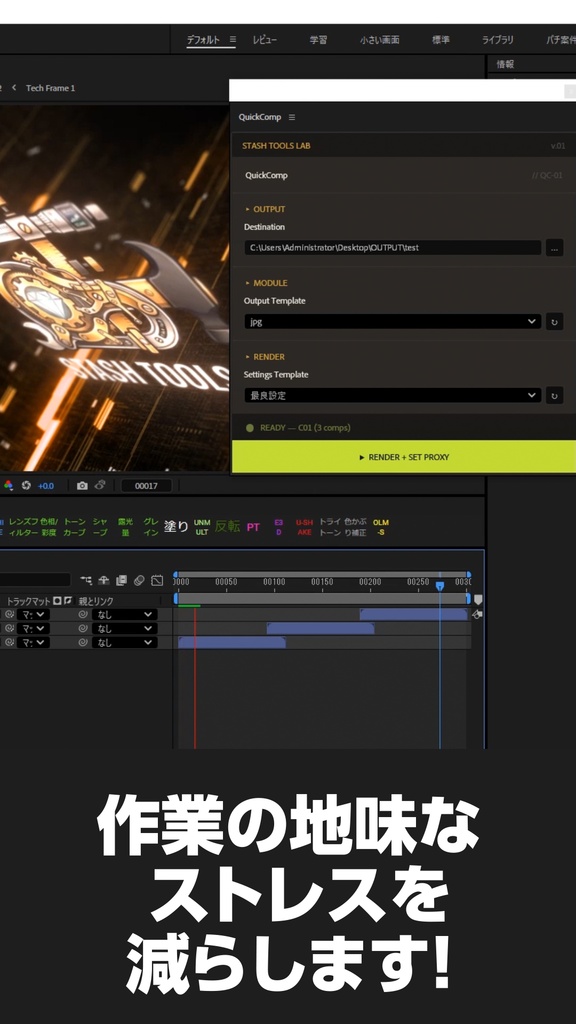Select the デフォルト workspace tab
Viewport: 576px width, 1024px height.
pyautogui.click(x=203, y=40)
